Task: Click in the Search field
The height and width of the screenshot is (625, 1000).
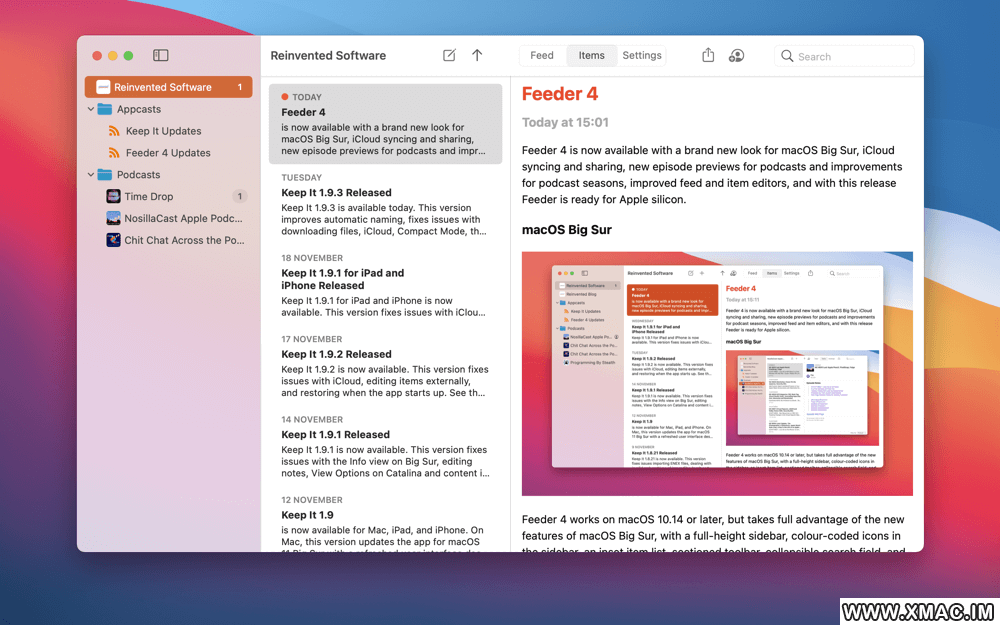Action: [850, 57]
